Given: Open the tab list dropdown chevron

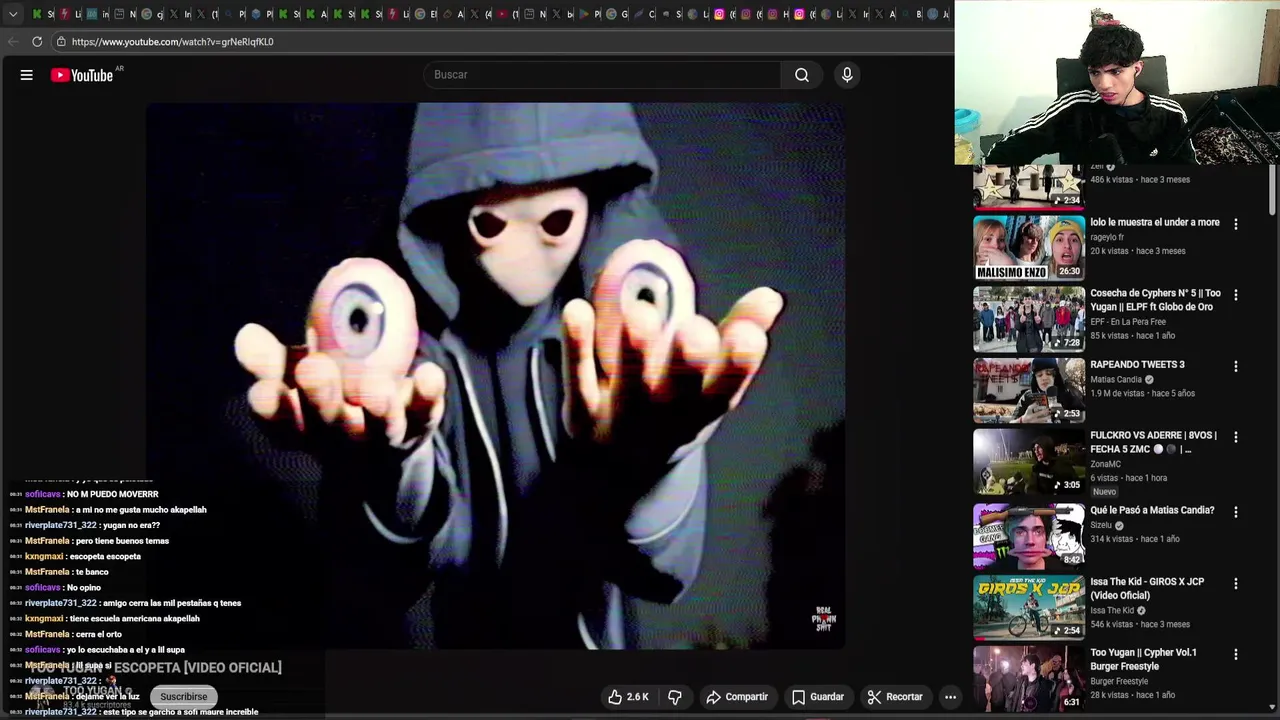Looking at the screenshot, I should [13, 14].
